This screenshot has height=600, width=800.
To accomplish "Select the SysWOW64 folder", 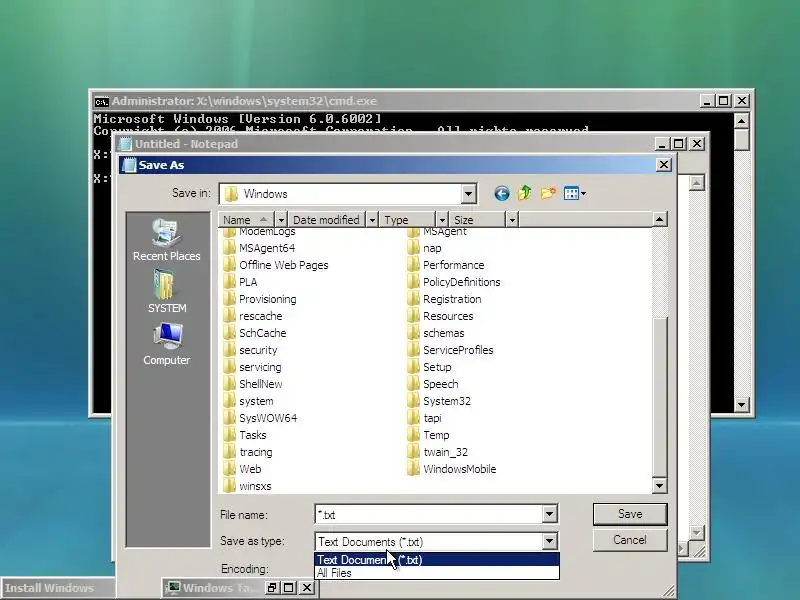I will click(260, 418).
